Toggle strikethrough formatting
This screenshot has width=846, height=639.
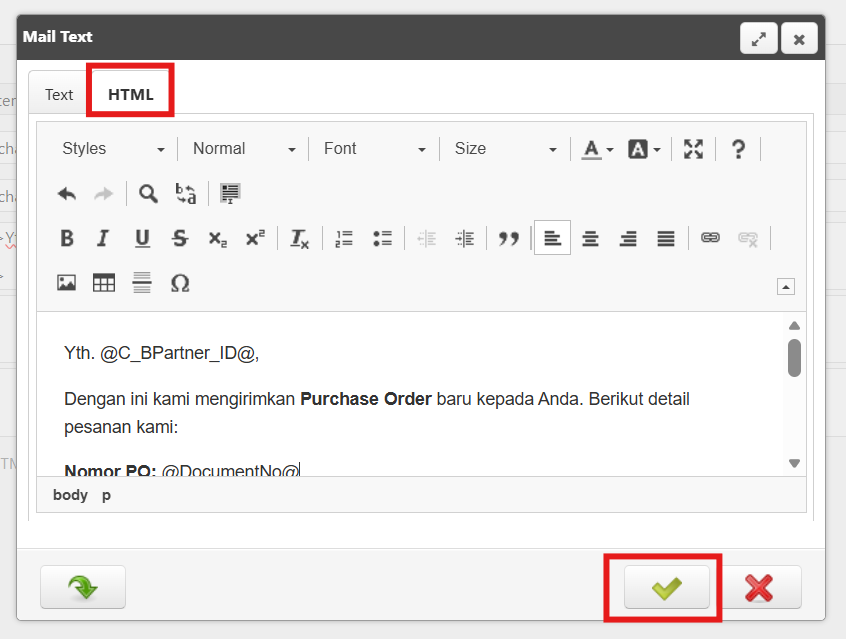tap(180, 238)
